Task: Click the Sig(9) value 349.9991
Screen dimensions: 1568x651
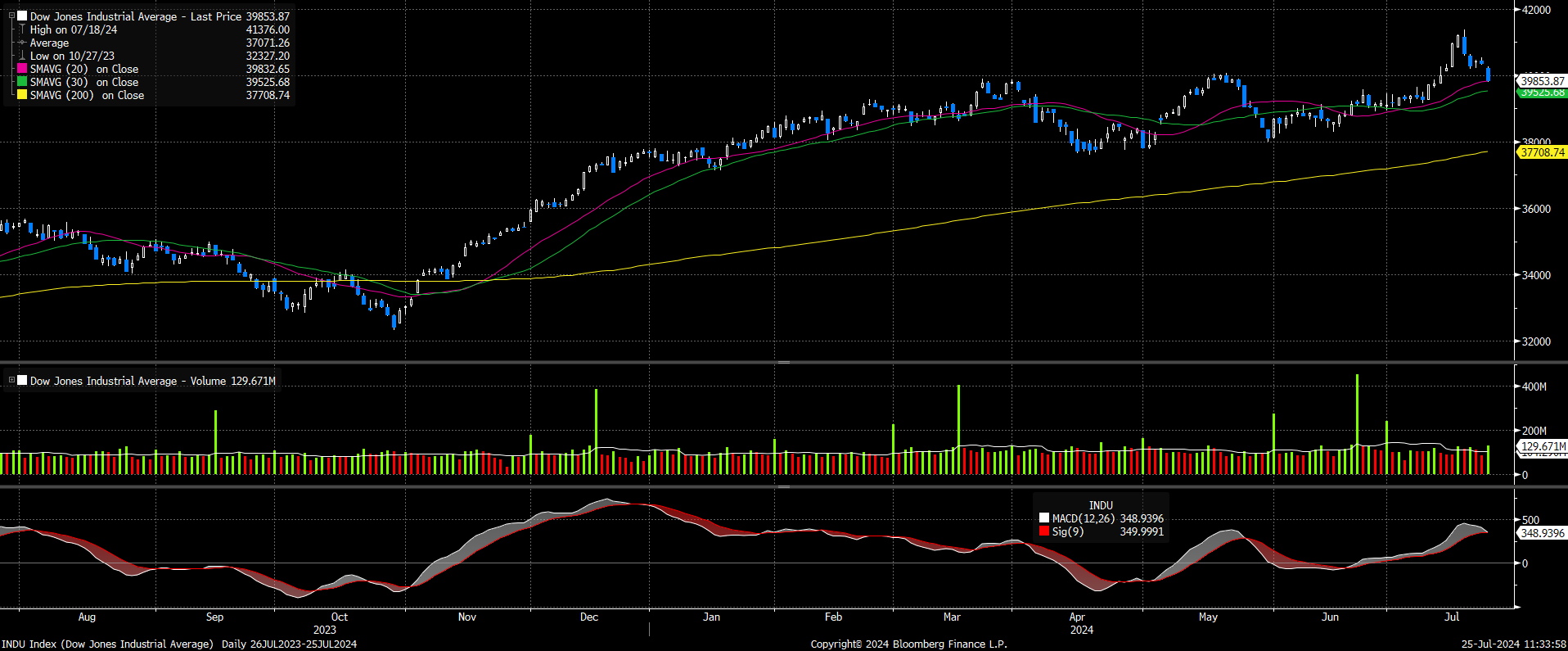Action: point(1142,531)
